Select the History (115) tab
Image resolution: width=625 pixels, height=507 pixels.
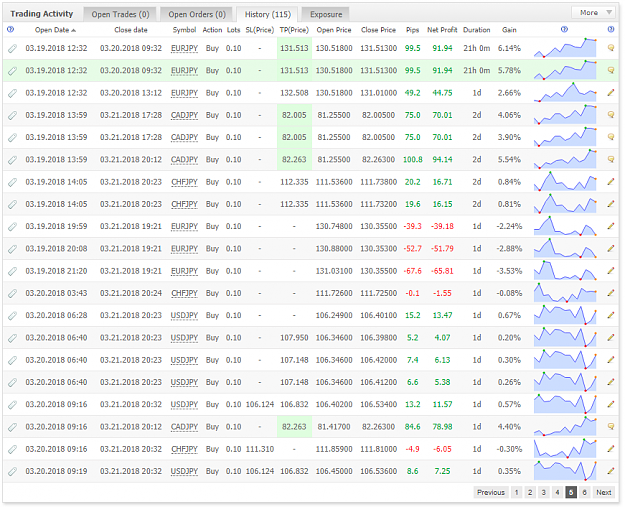(x=267, y=14)
